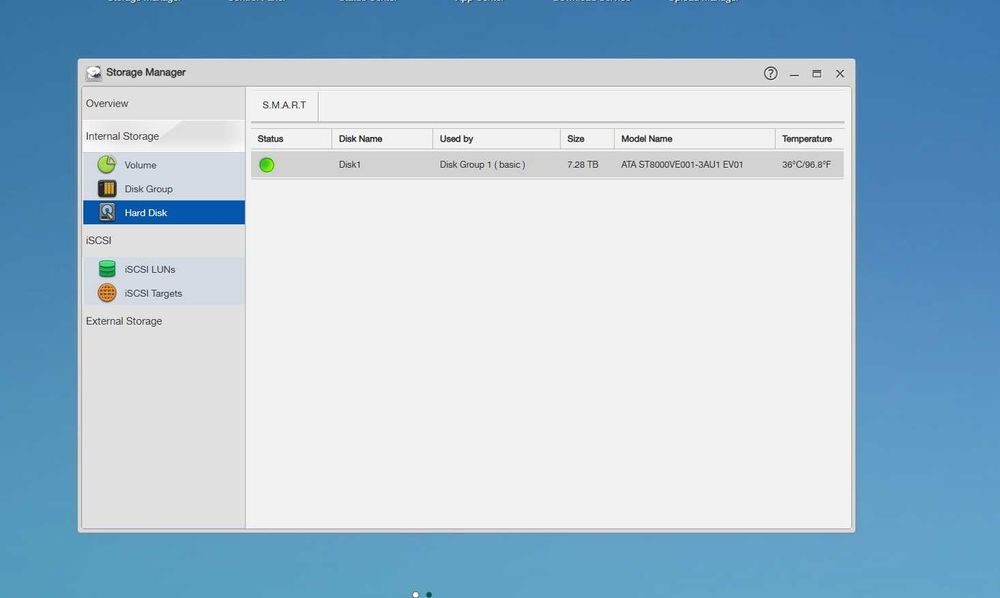The height and width of the screenshot is (598, 1000).
Task: Click the Disk Group icon
Action: (x=107, y=189)
